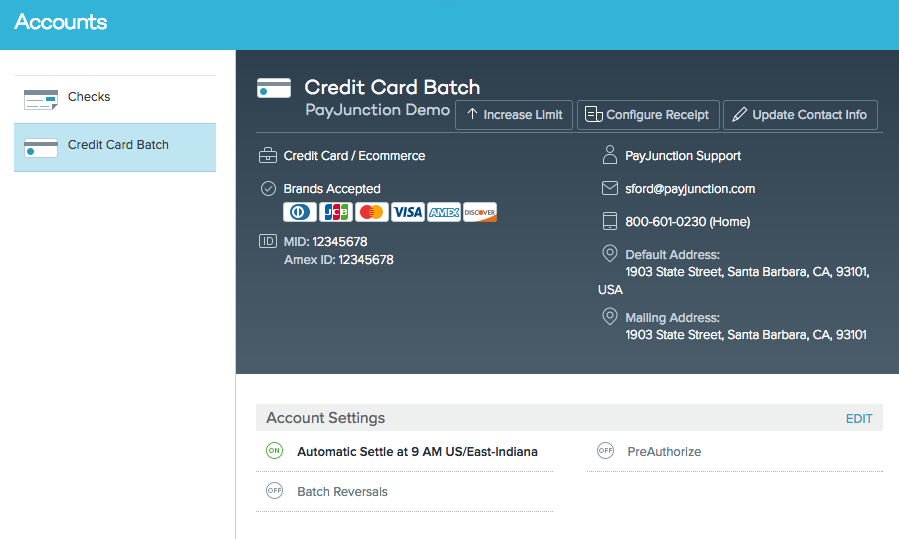Click the JCB brand logo

[x=336, y=212]
